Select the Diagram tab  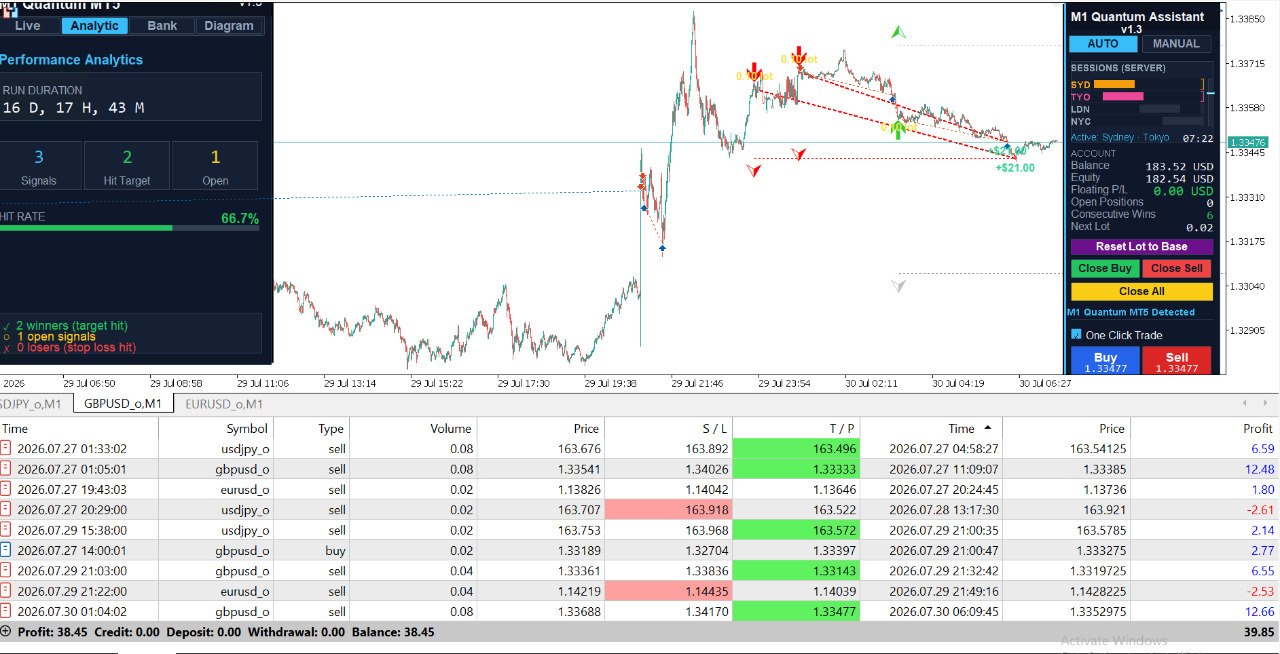(x=229, y=26)
